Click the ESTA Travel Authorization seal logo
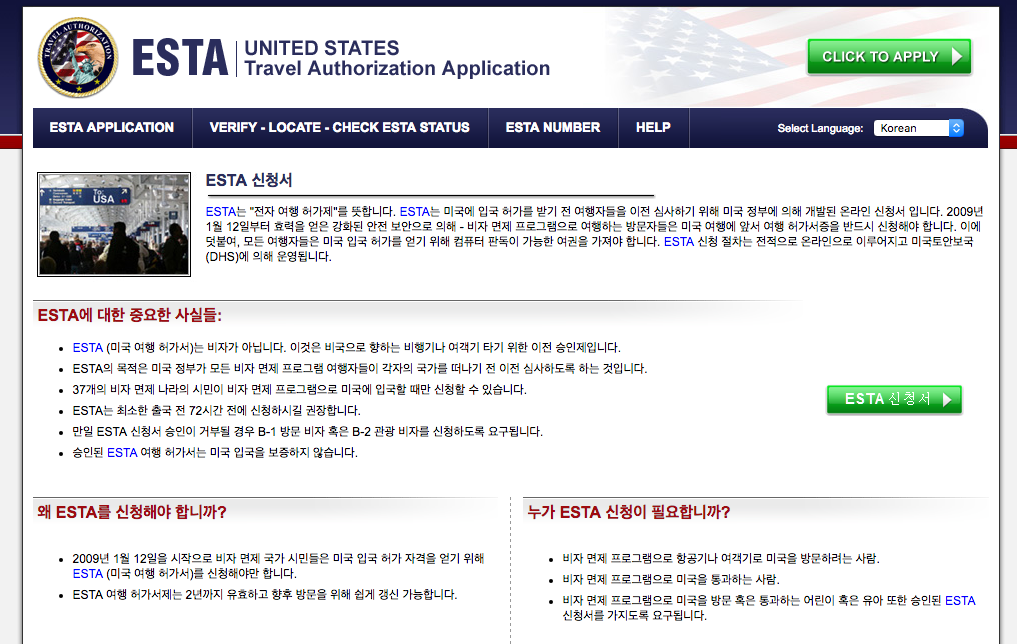Screen dimensions: 1017x644 tap(78, 58)
